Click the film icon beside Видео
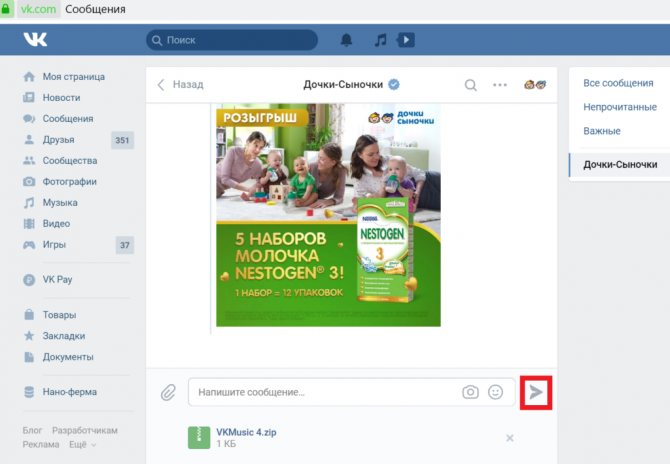The width and height of the screenshot is (670, 464). pyautogui.click(x=29, y=223)
